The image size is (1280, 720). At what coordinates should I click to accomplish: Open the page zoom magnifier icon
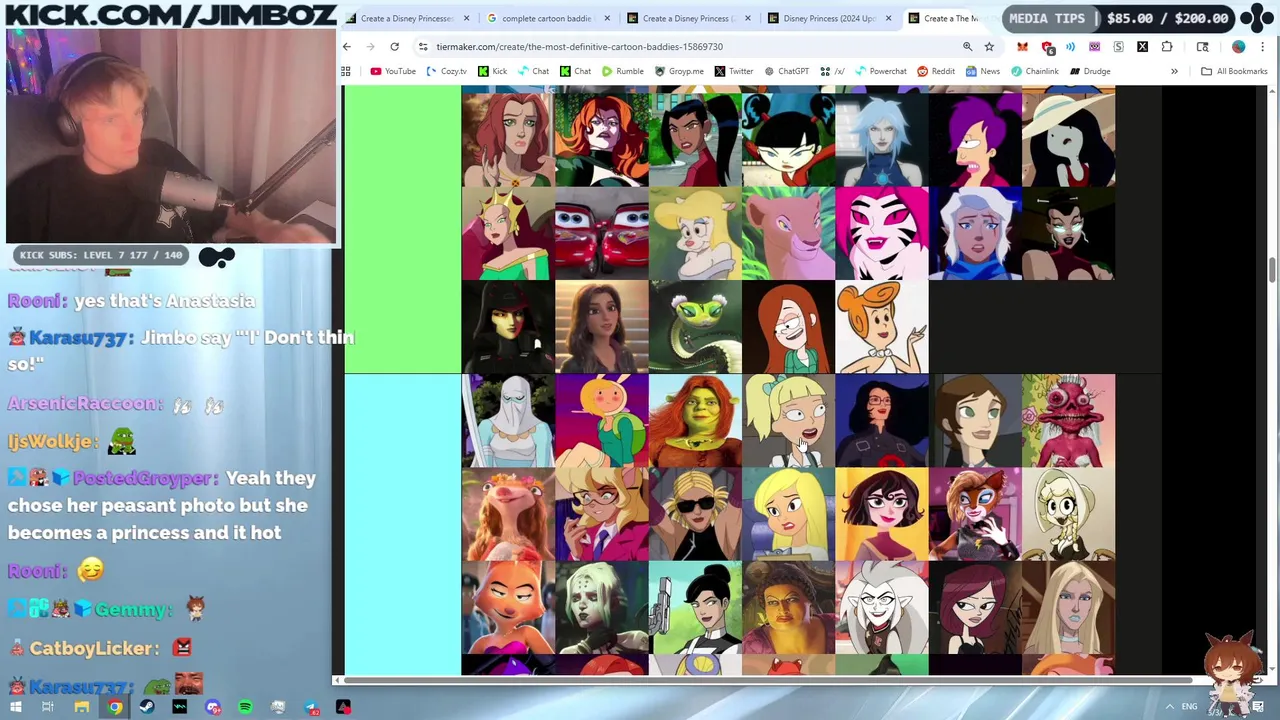click(x=967, y=46)
